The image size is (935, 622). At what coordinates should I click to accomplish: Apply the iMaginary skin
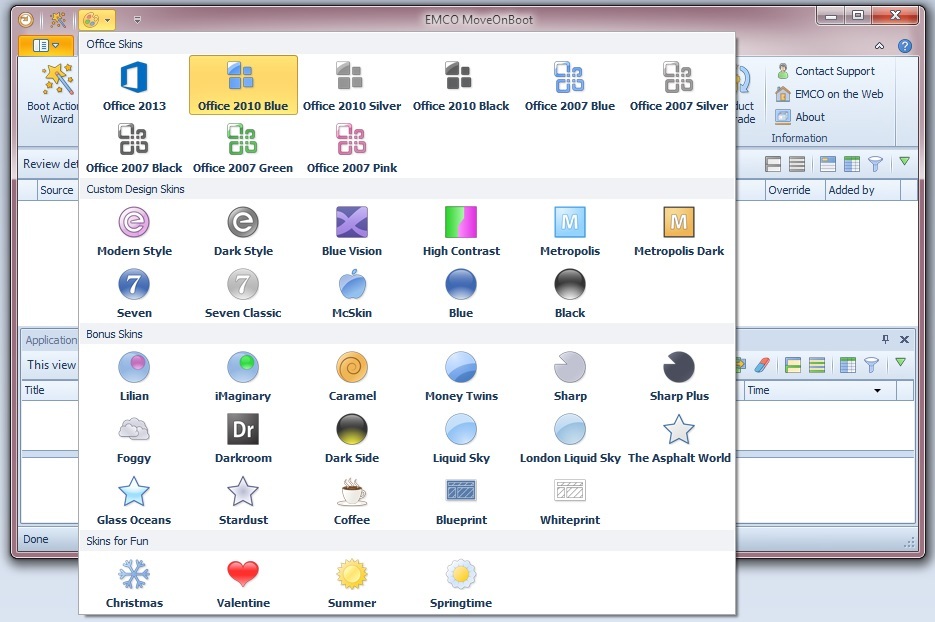[x=243, y=376]
